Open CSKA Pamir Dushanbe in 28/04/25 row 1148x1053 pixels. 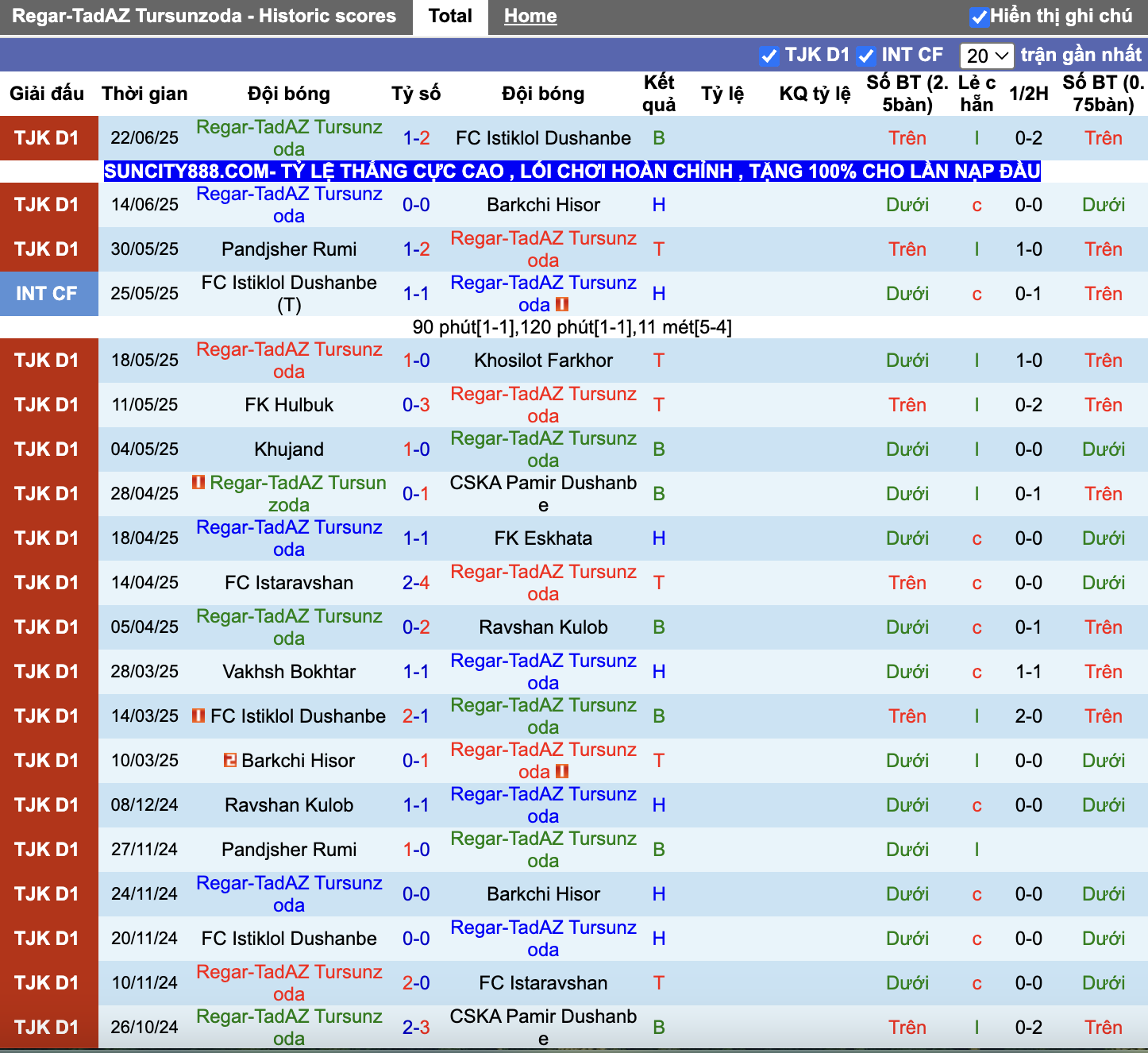(x=543, y=494)
